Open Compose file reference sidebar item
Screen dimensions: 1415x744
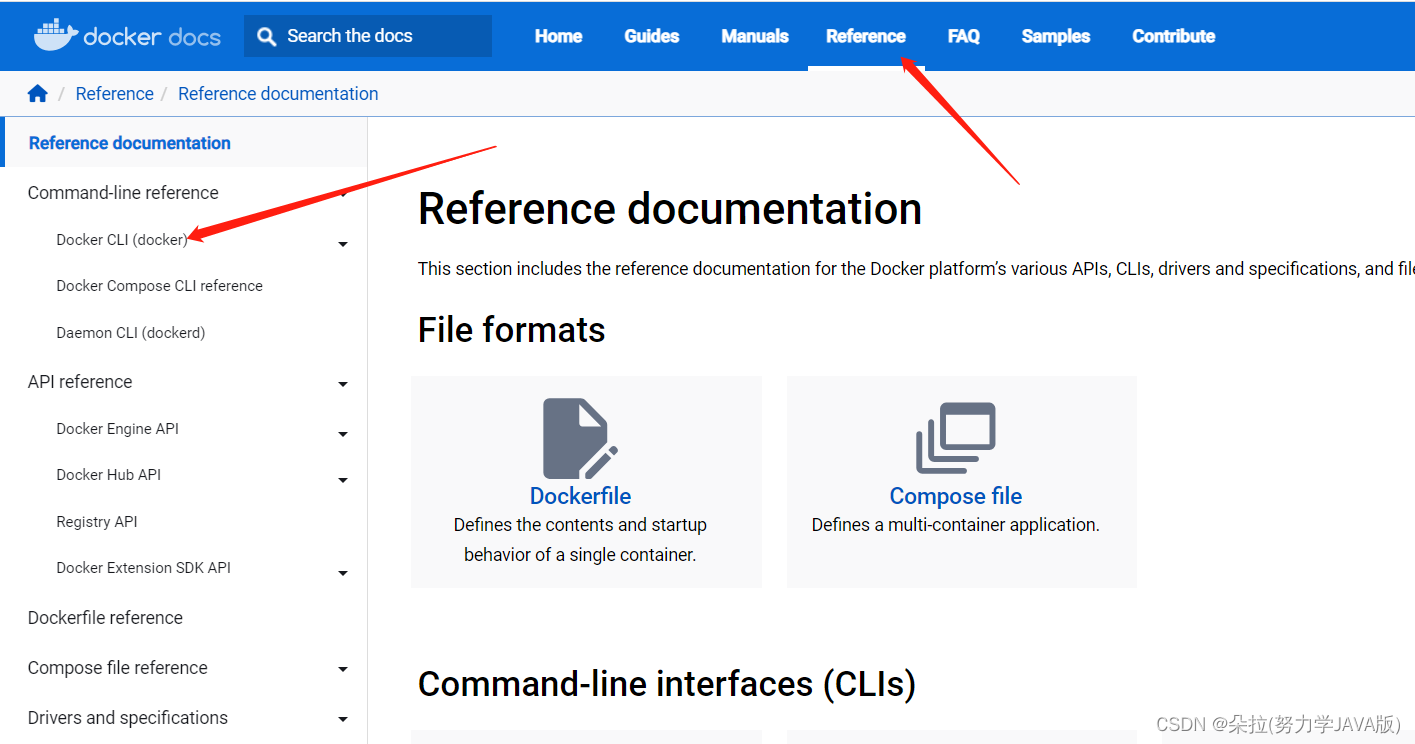[x=118, y=668]
